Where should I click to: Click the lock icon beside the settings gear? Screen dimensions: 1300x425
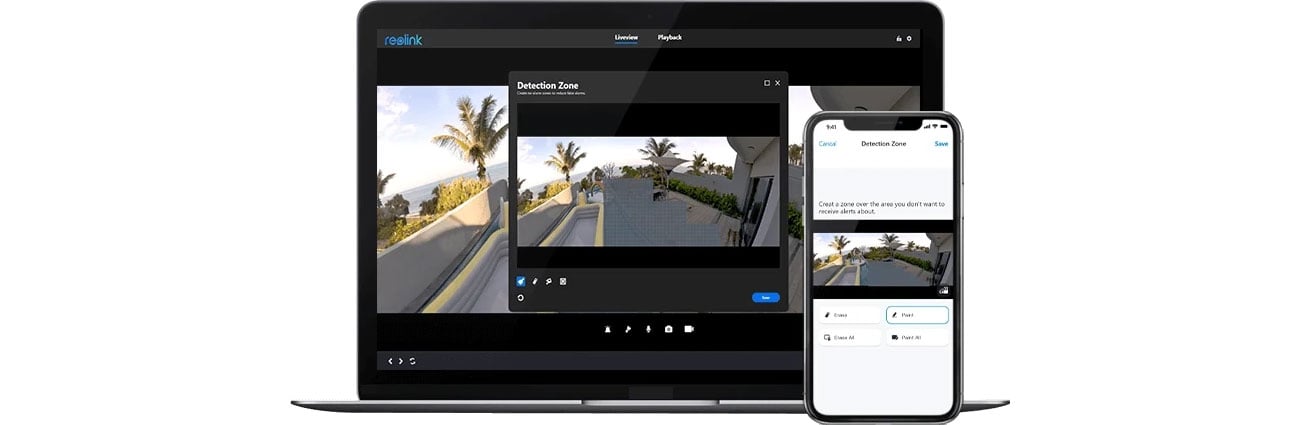898,39
